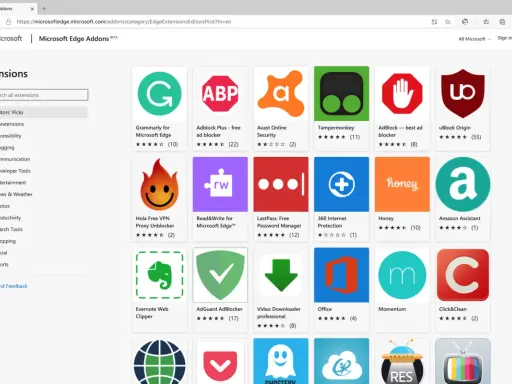Select the Photos category
This screenshot has height=384, width=512.
click(5, 206)
